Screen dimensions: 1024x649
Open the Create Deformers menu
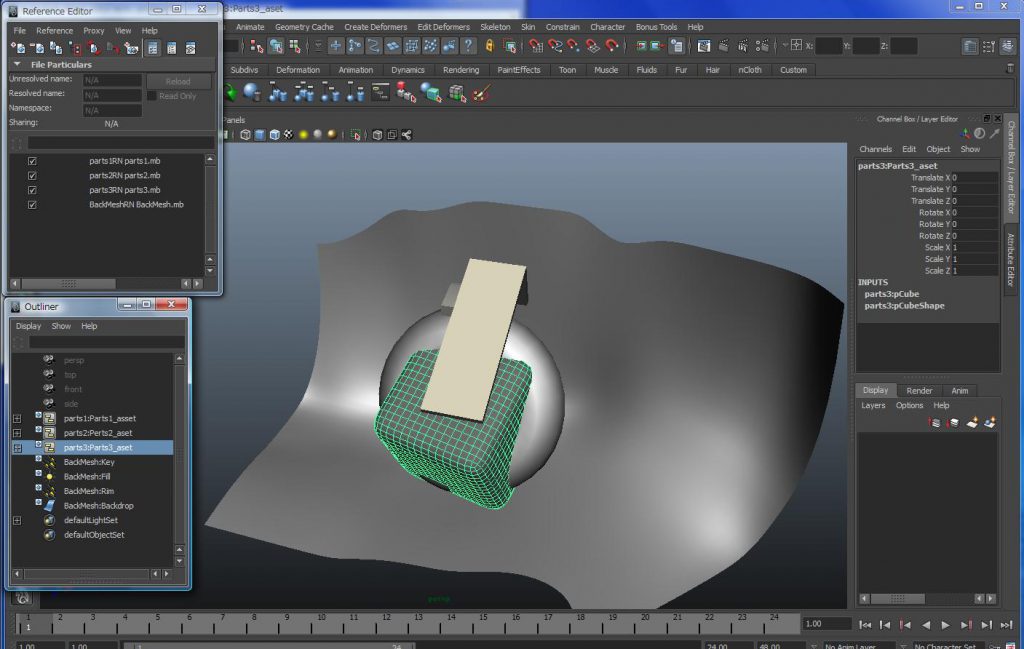coord(376,27)
